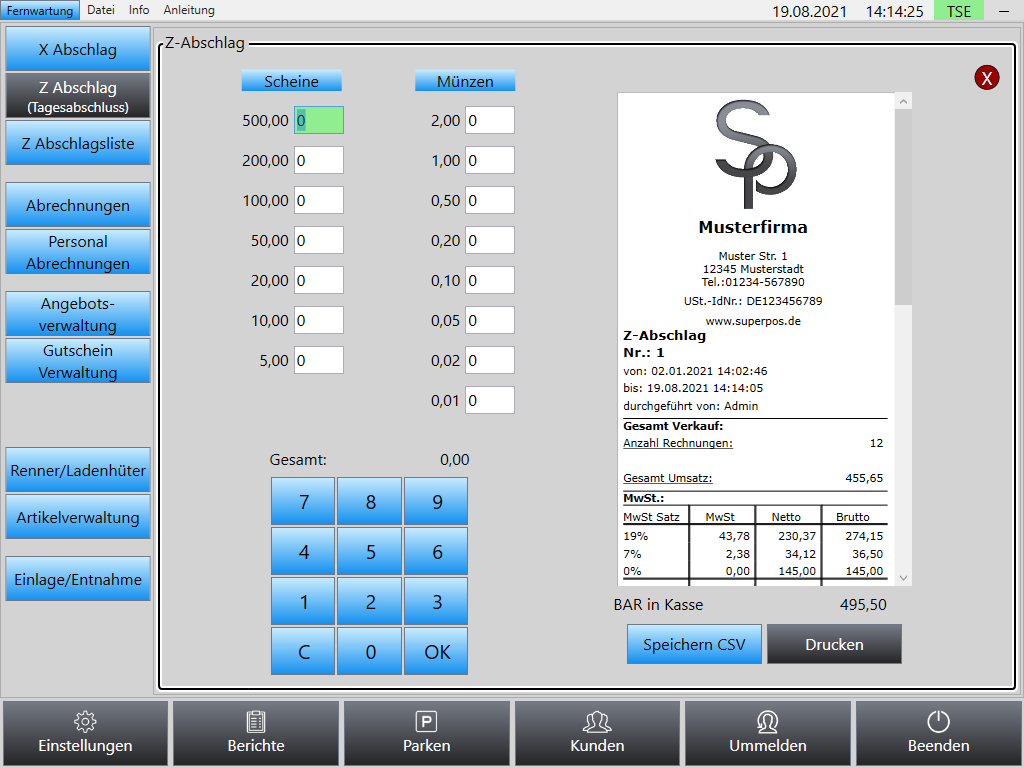Click the Fernwartung menu item
This screenshot has height=768, width=1024.
click(x=40, y=10)
